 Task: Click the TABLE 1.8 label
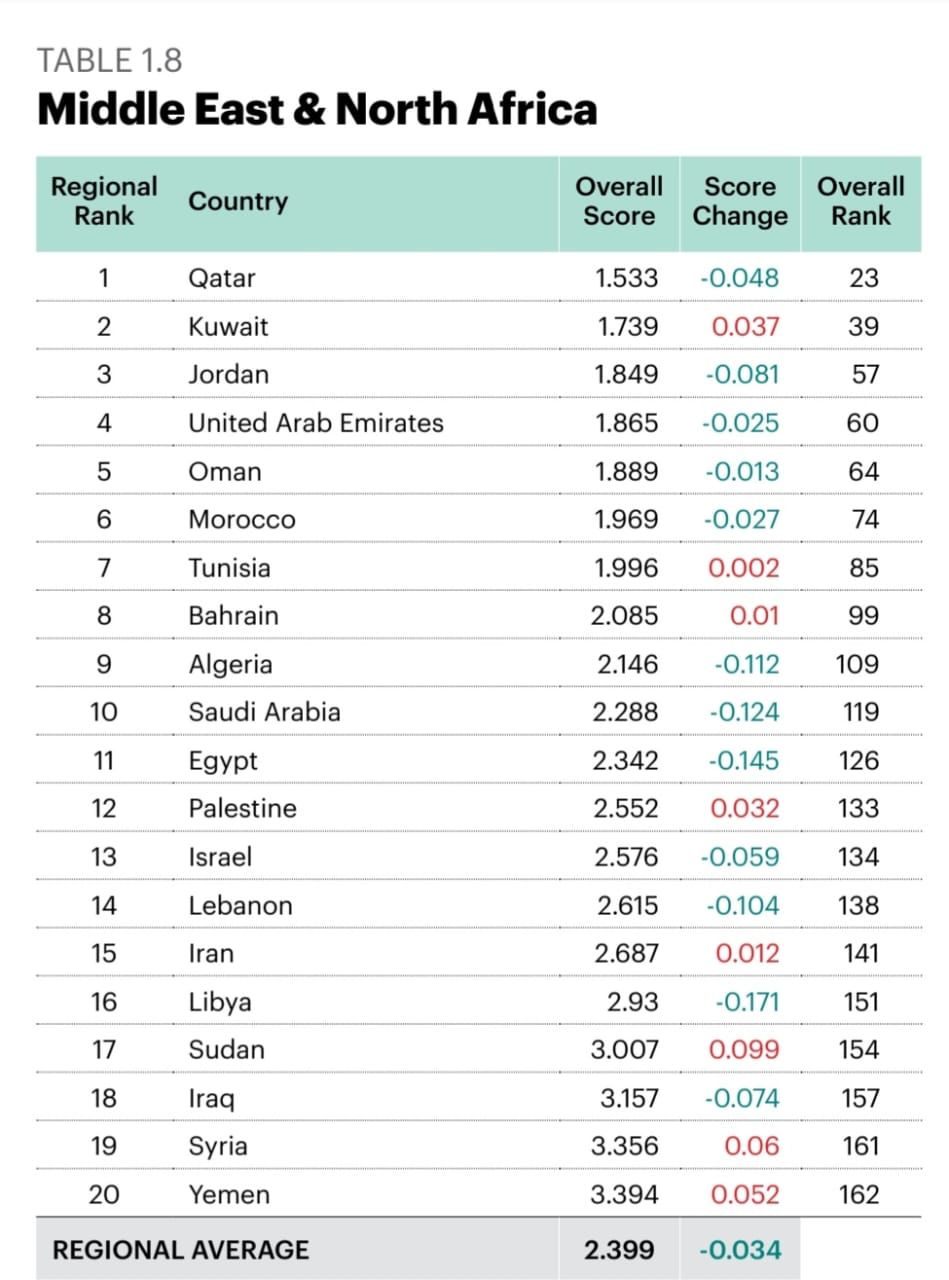[x=110, y=61]
